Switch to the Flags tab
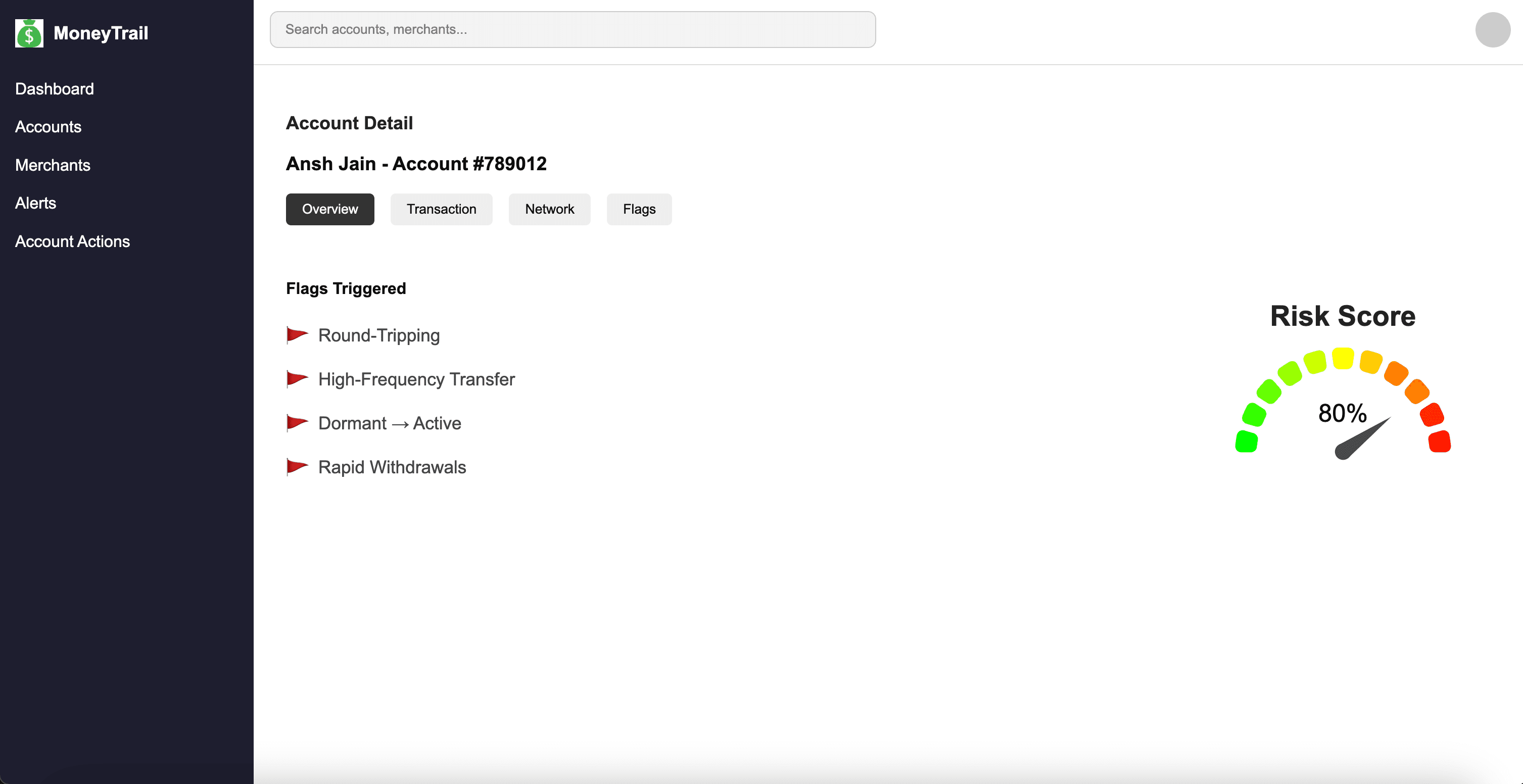This screenshot has width=1523, height=784. point(639,209)
